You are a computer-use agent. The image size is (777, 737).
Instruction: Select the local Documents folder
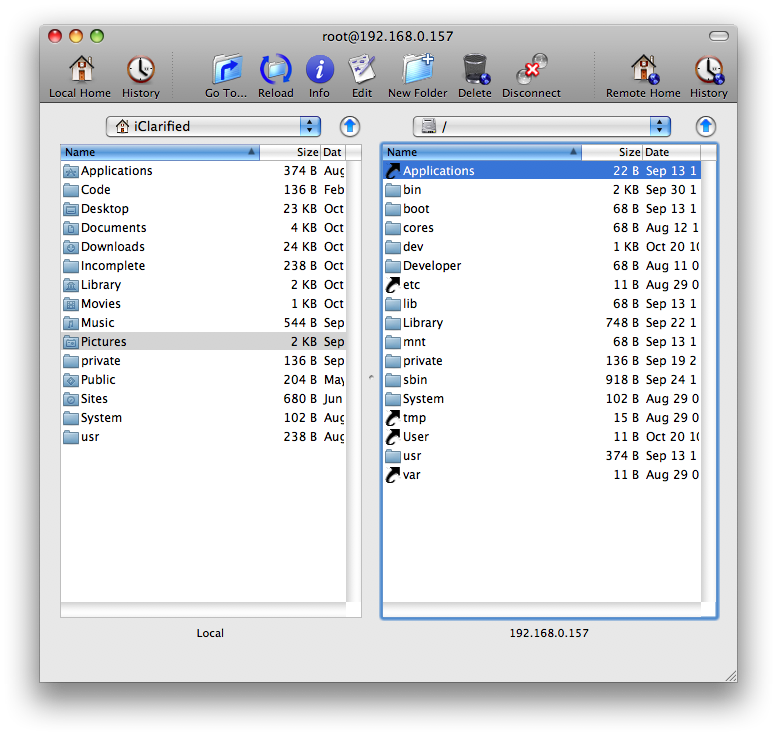113,228
